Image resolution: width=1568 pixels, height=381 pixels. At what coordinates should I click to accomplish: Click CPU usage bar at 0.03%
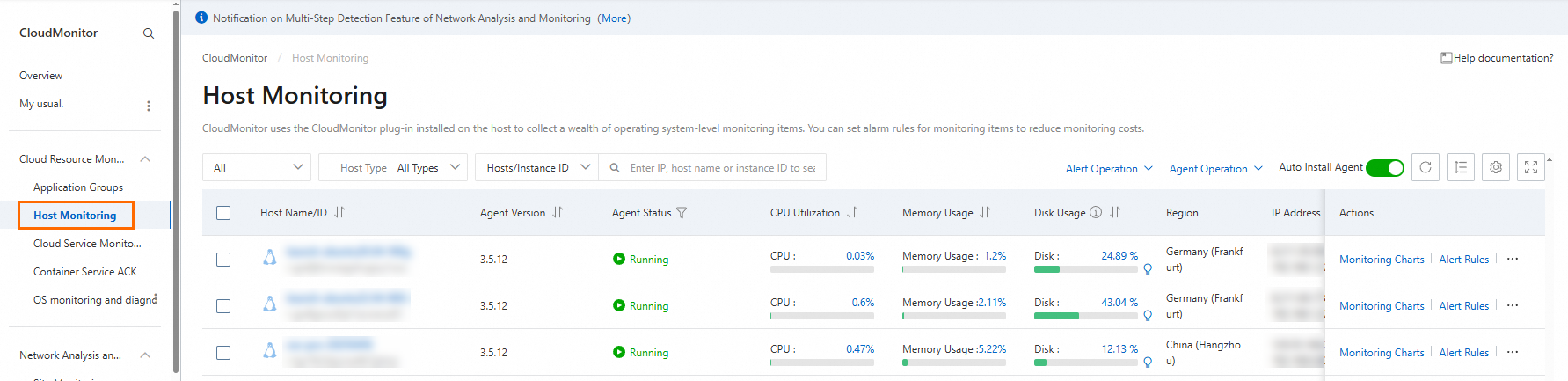tap(822, 269)
